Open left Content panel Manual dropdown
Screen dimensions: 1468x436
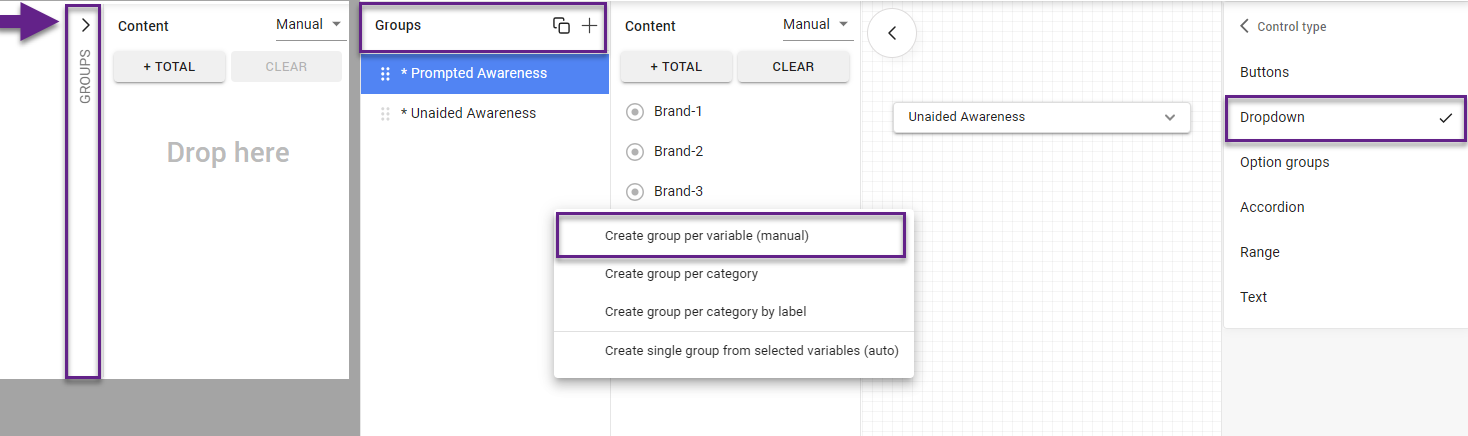point(310,25)
